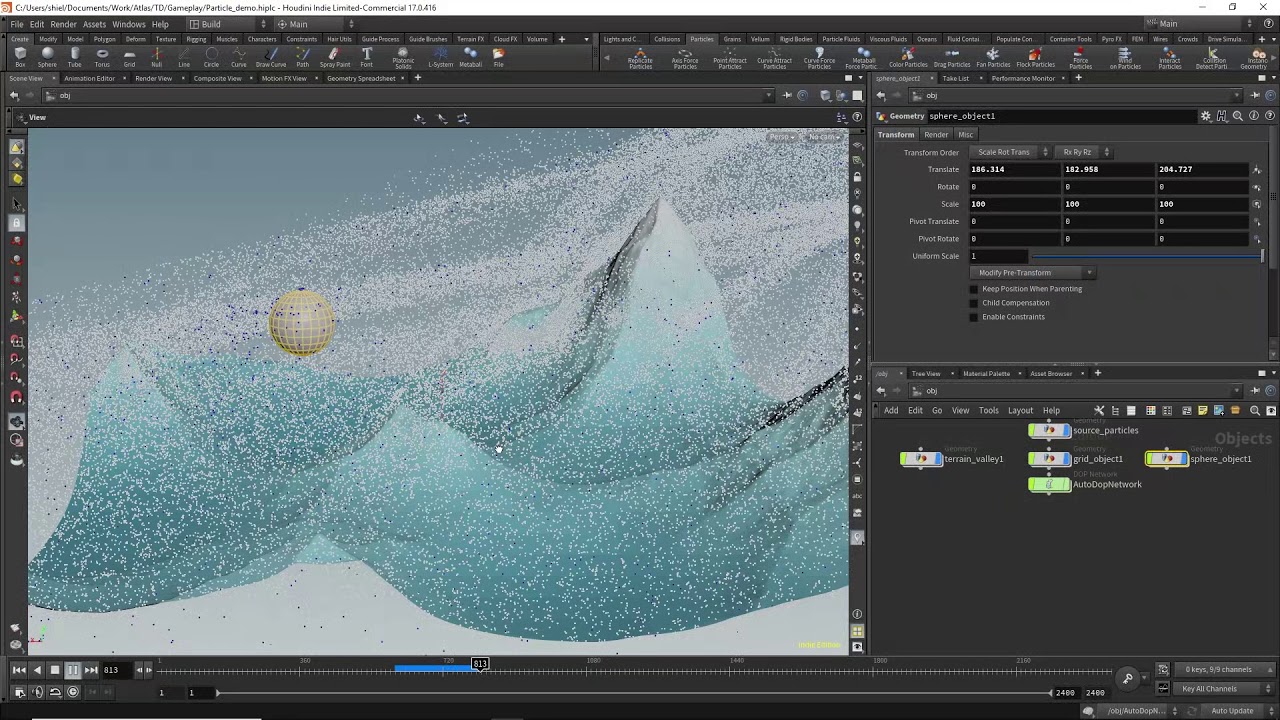Select the Tube shelf tool

[75, 57]
